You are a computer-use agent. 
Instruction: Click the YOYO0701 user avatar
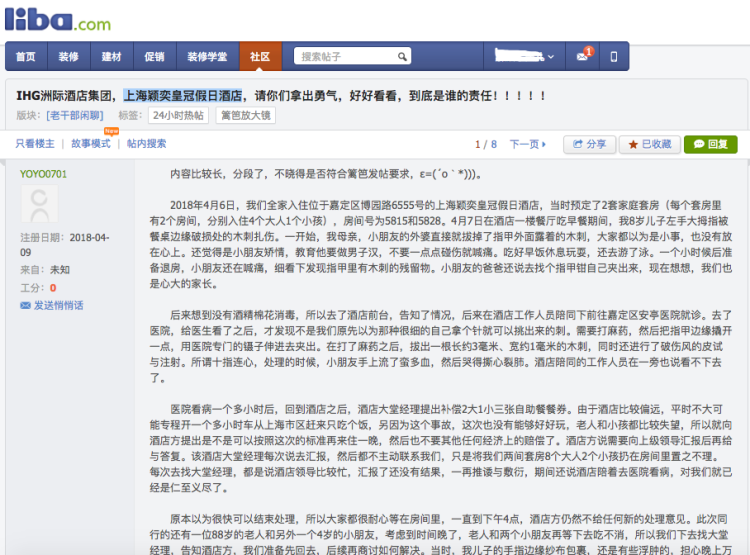click(x=42, y=205)
